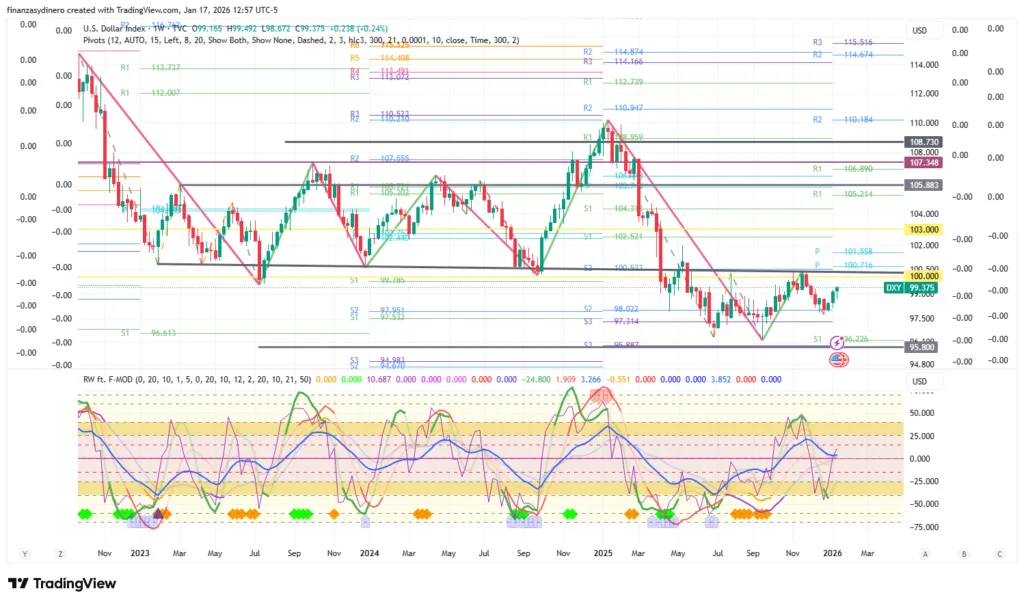This screenshot has height=604, width=1024.
Task: Click the Z label on bottom axis
Action: [x=61, y=553]
